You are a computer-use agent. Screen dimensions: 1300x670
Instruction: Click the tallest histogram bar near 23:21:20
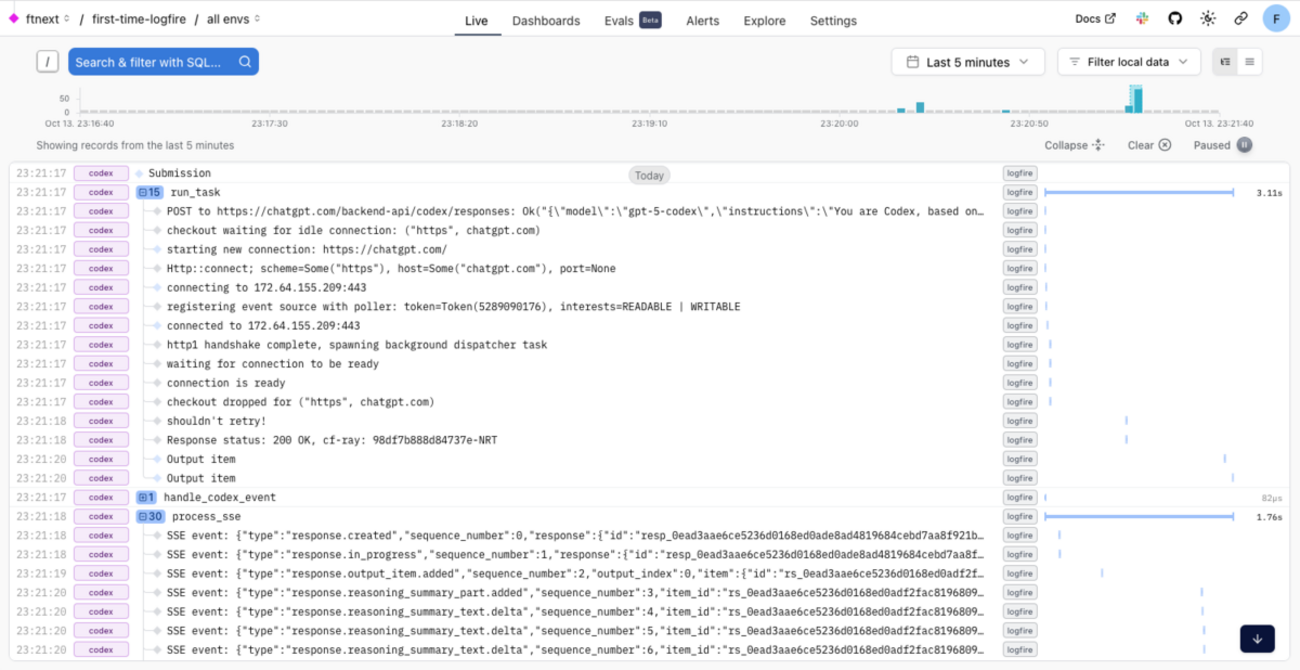tap(1137, 100)
